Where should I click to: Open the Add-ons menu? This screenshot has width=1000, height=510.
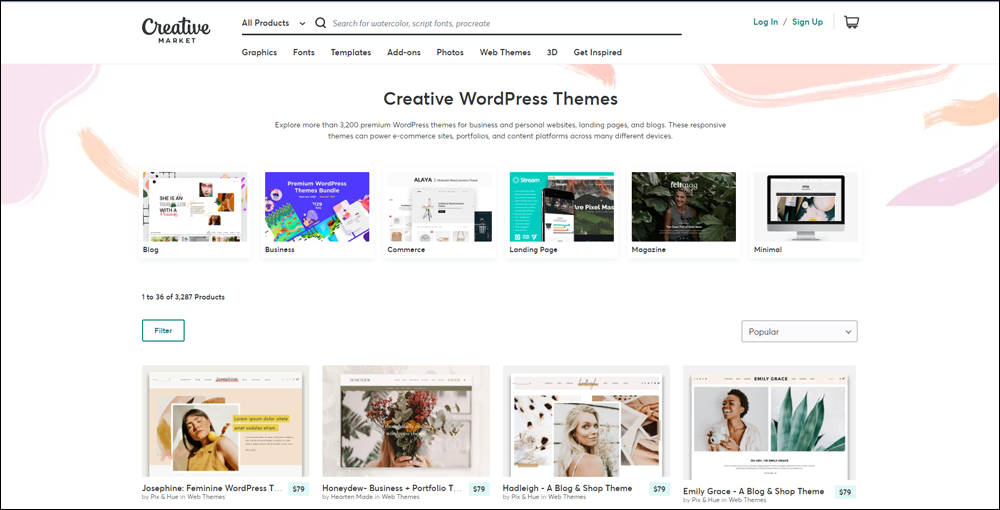[x=404, y=52]
